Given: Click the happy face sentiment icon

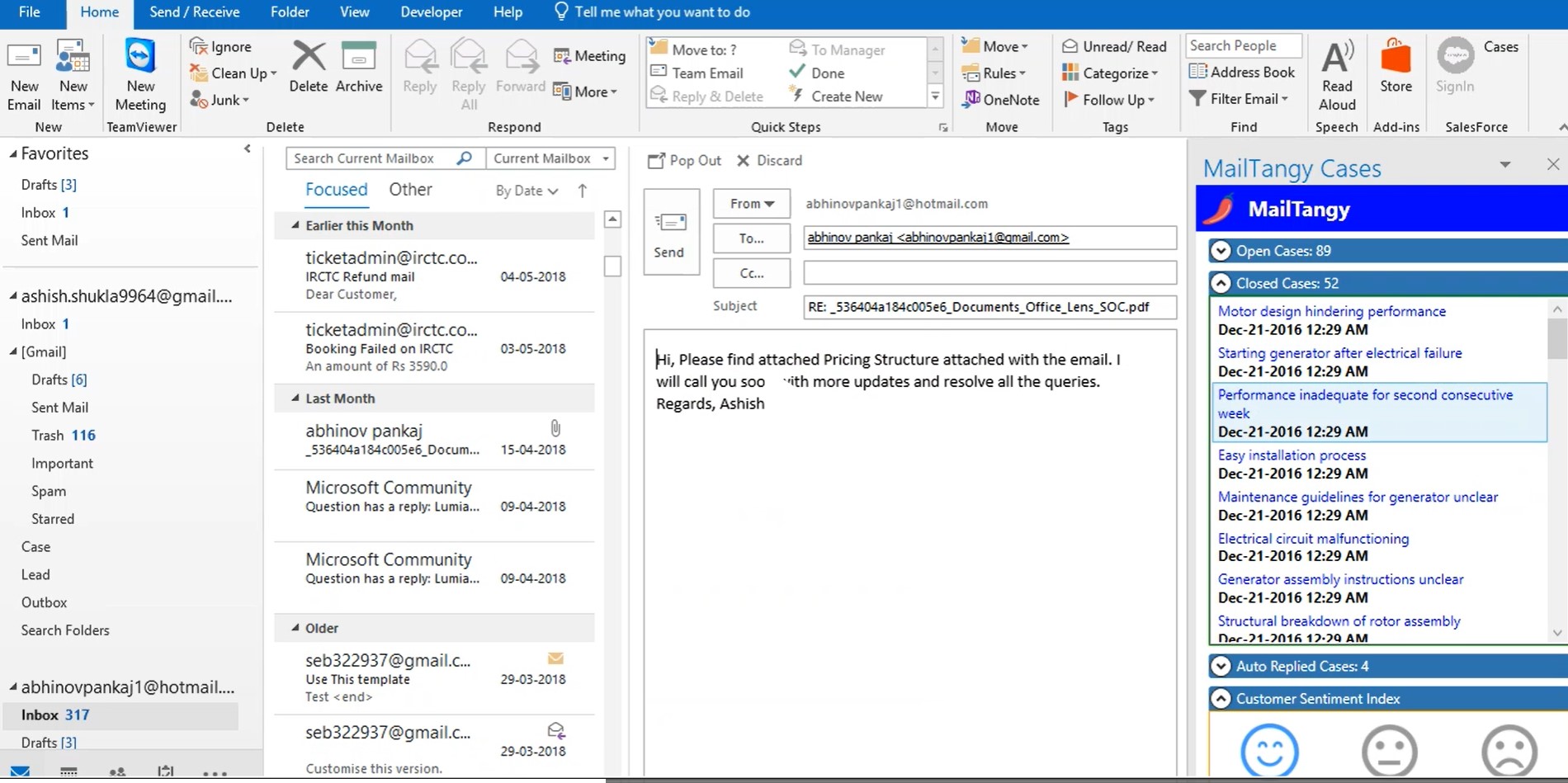Looking at the screenshot, I should pos(1269,750).
